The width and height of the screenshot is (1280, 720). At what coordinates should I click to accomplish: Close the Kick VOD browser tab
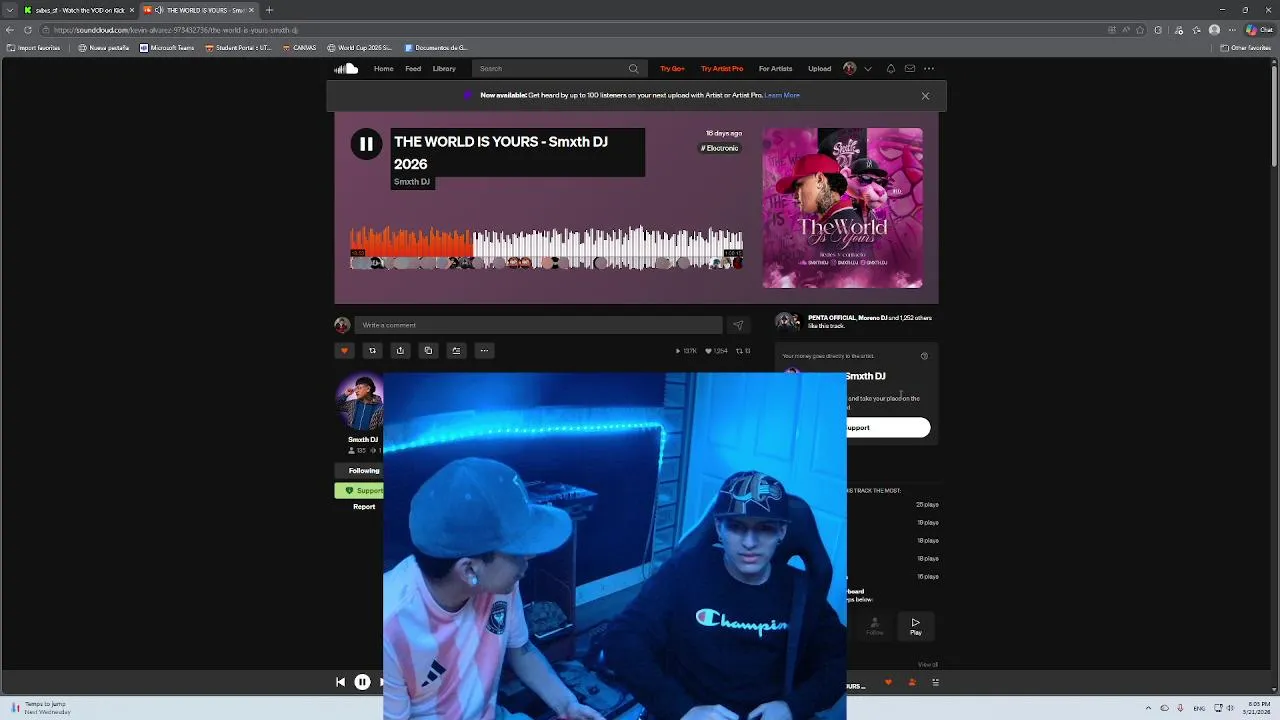point(131,10)
